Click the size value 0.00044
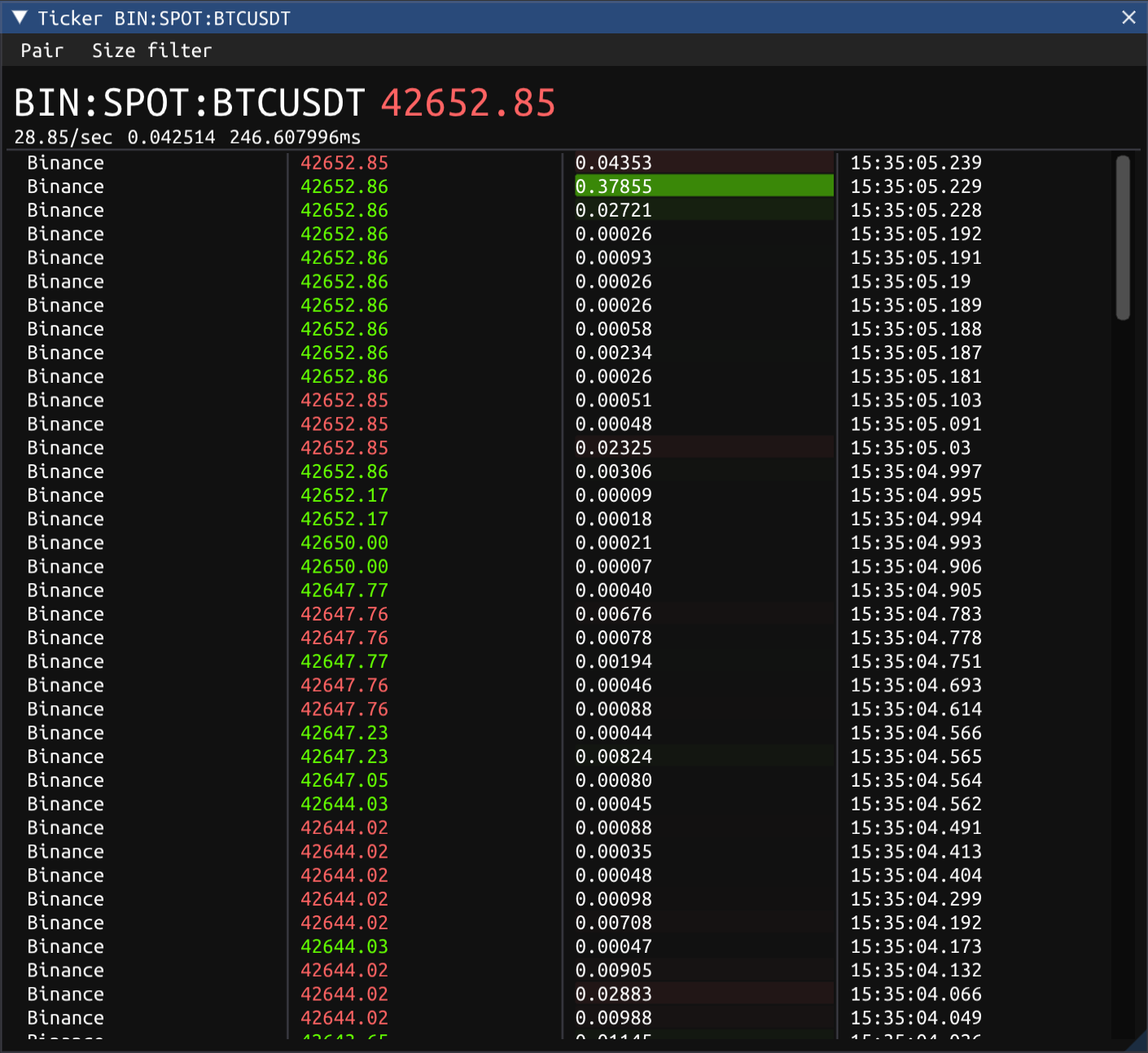Image resolution: width=1148 pixels, height=1053 pixels. pos(614,733)
